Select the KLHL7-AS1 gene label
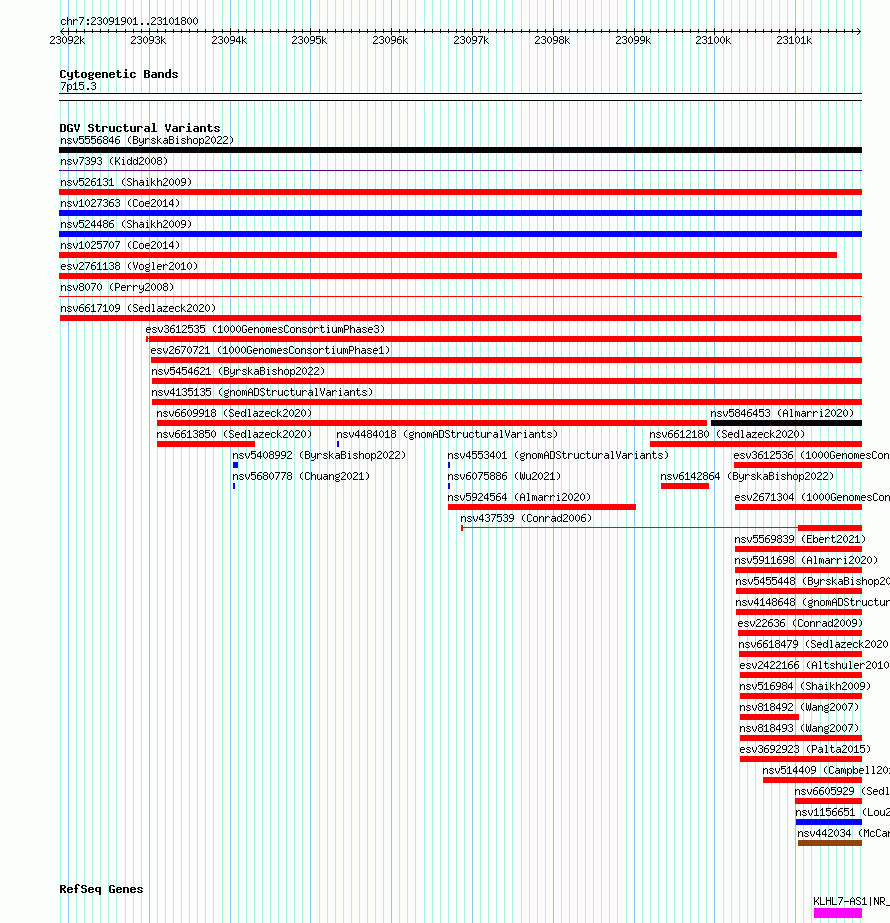 click(x=851, y=901)
